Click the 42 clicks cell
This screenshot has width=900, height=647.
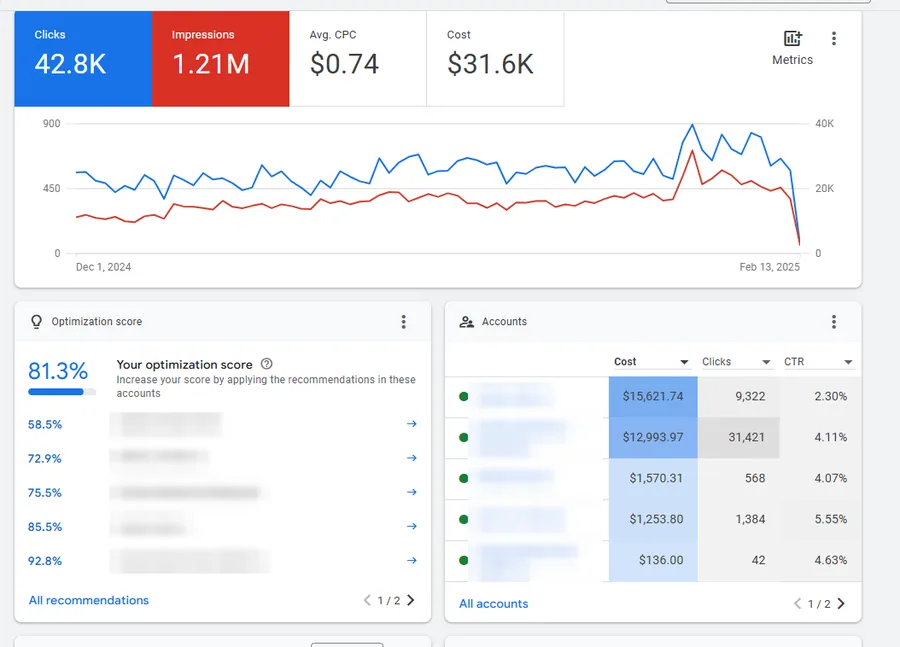738,560
